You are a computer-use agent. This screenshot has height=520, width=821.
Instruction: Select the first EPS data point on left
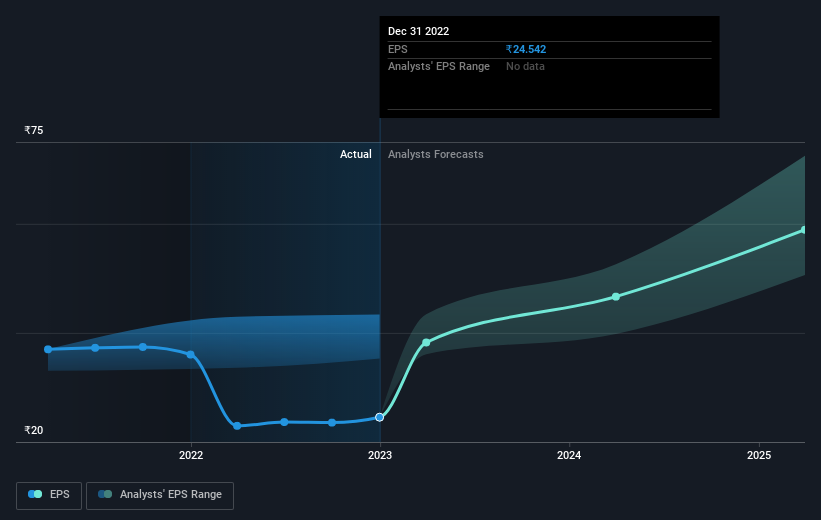pyautogui.click(x=48, y=349)
